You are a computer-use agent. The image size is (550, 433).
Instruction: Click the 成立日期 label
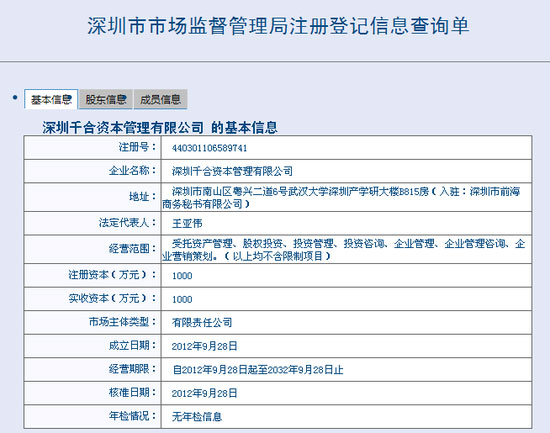132,345
